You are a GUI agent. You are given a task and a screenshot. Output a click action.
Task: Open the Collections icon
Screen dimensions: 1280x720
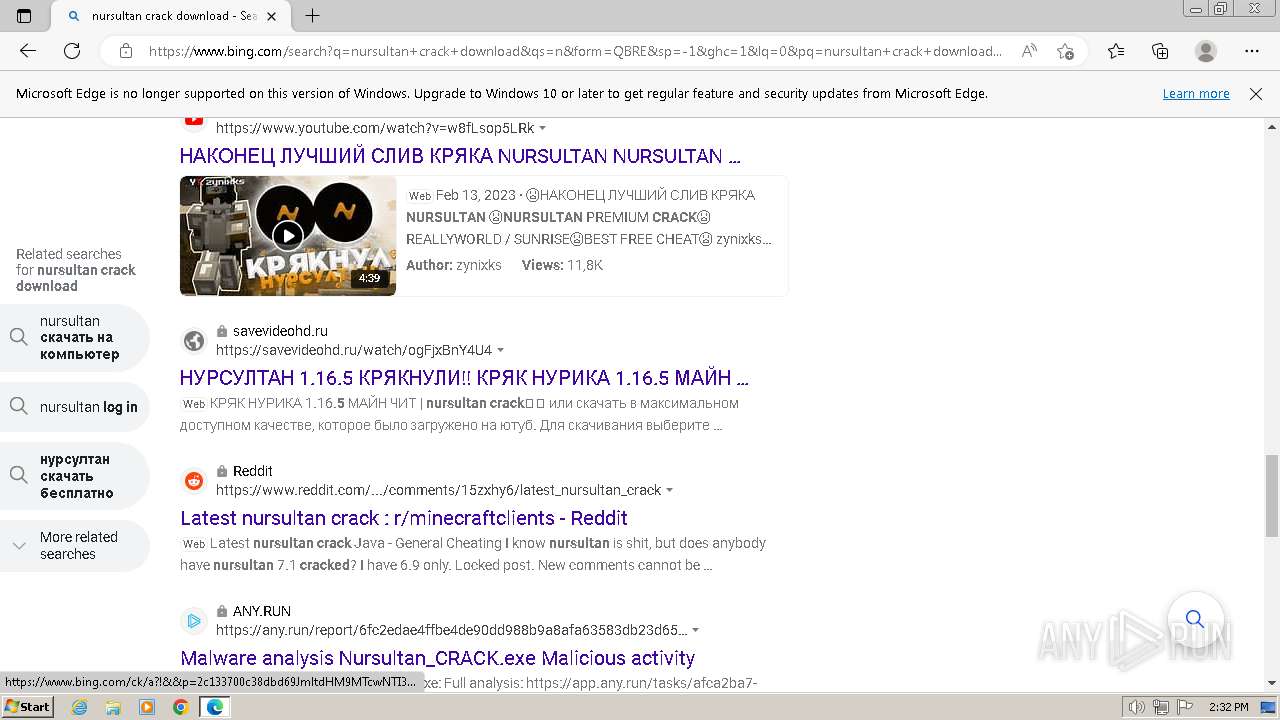pos(1160,51)
